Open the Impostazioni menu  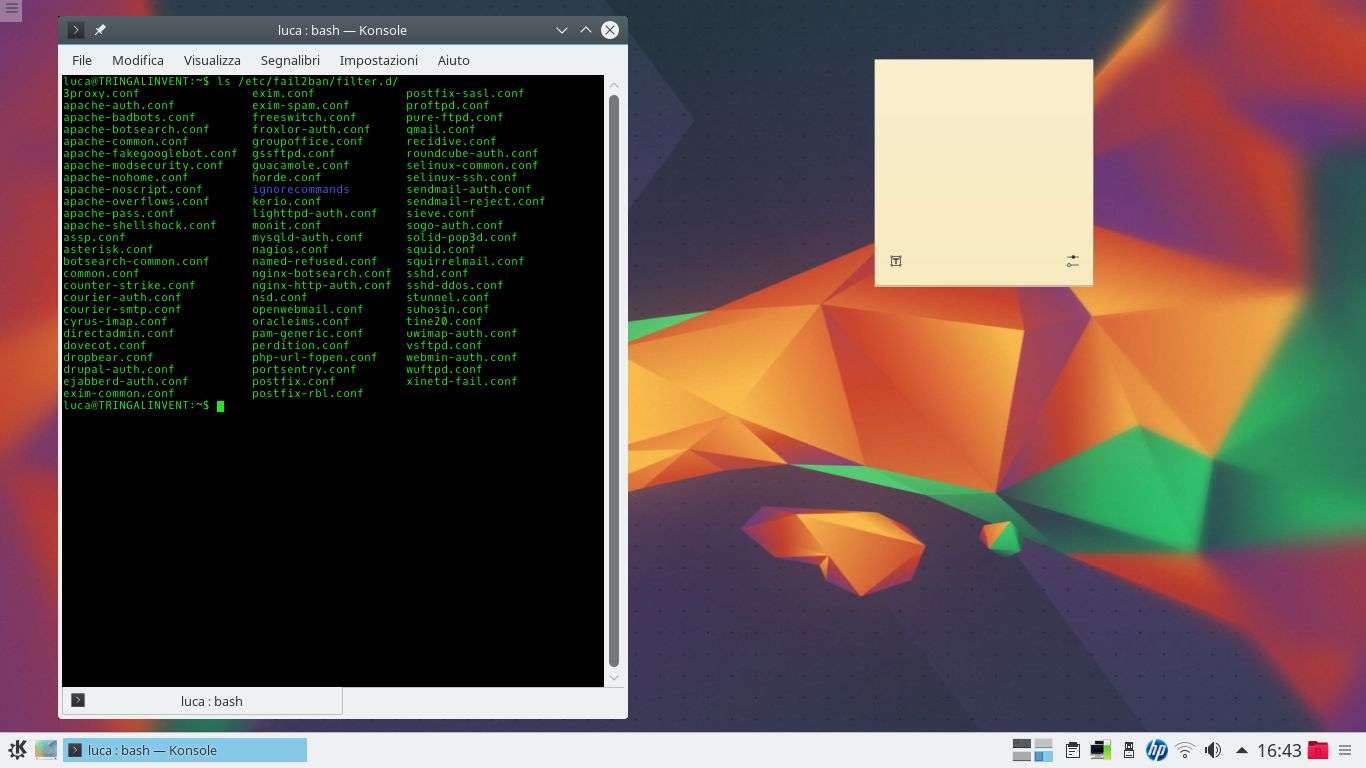(x=378, y=60)
